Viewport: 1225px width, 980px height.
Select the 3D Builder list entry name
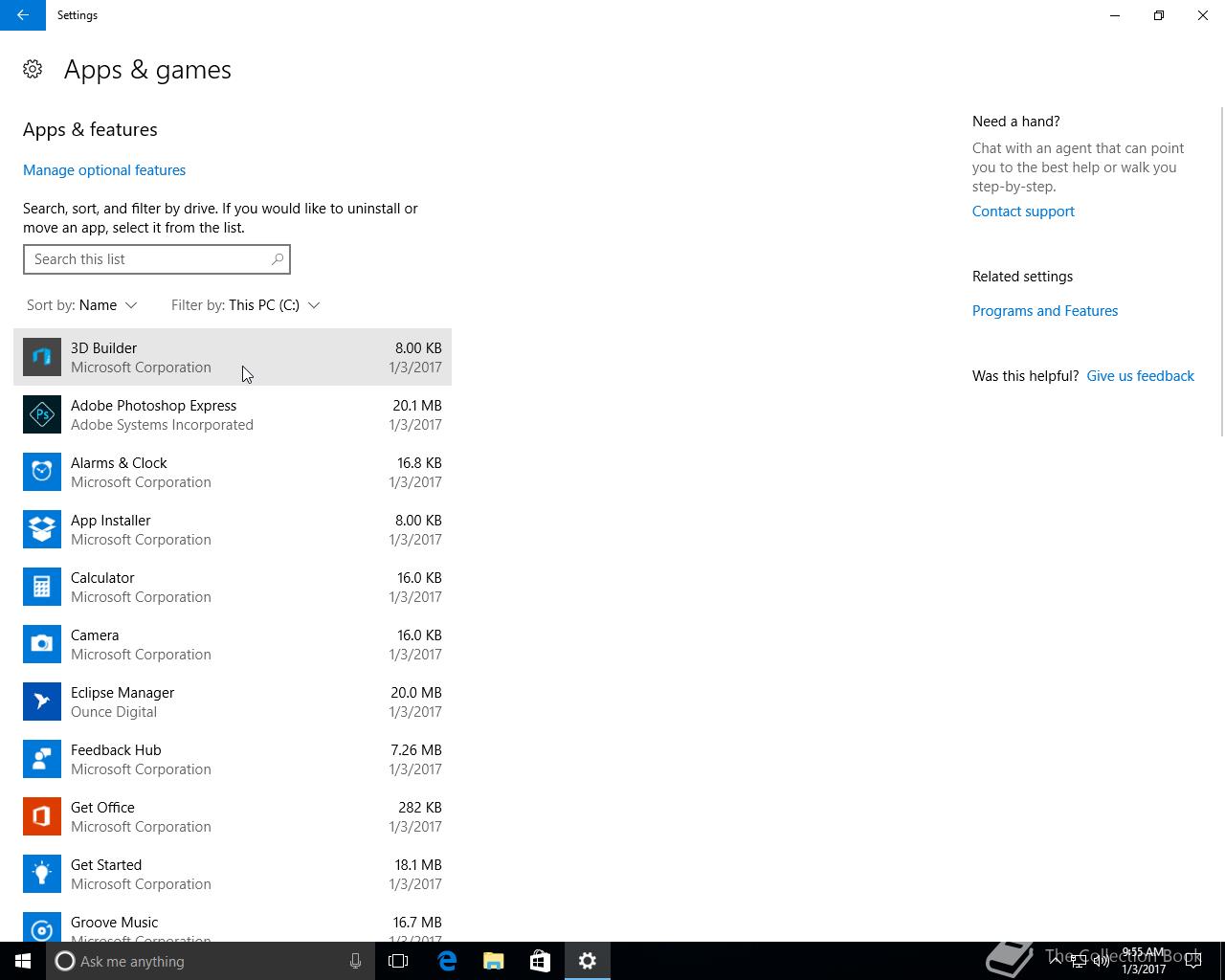[103, 348]
